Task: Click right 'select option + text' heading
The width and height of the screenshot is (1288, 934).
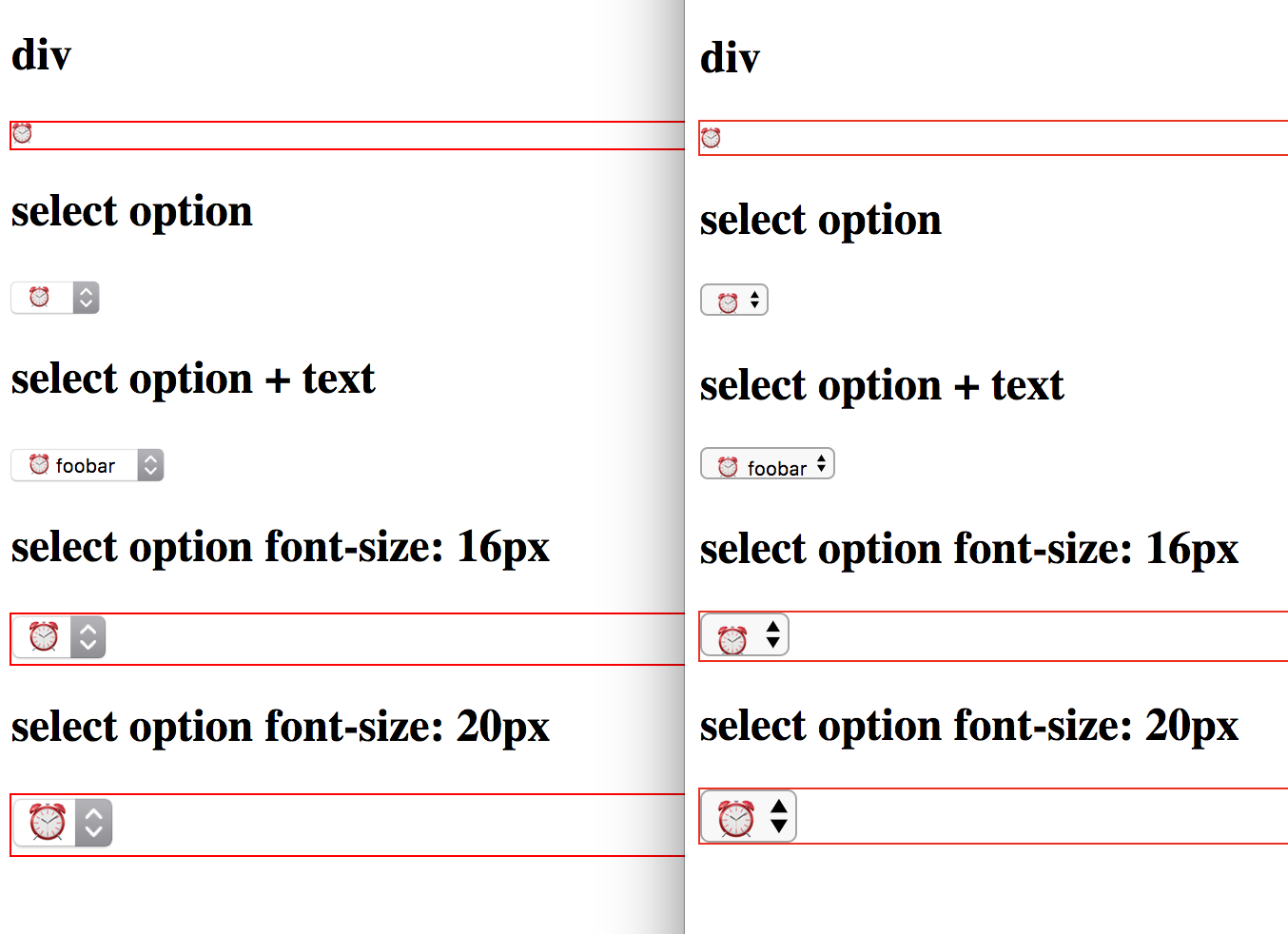Action: click(882, 387)
